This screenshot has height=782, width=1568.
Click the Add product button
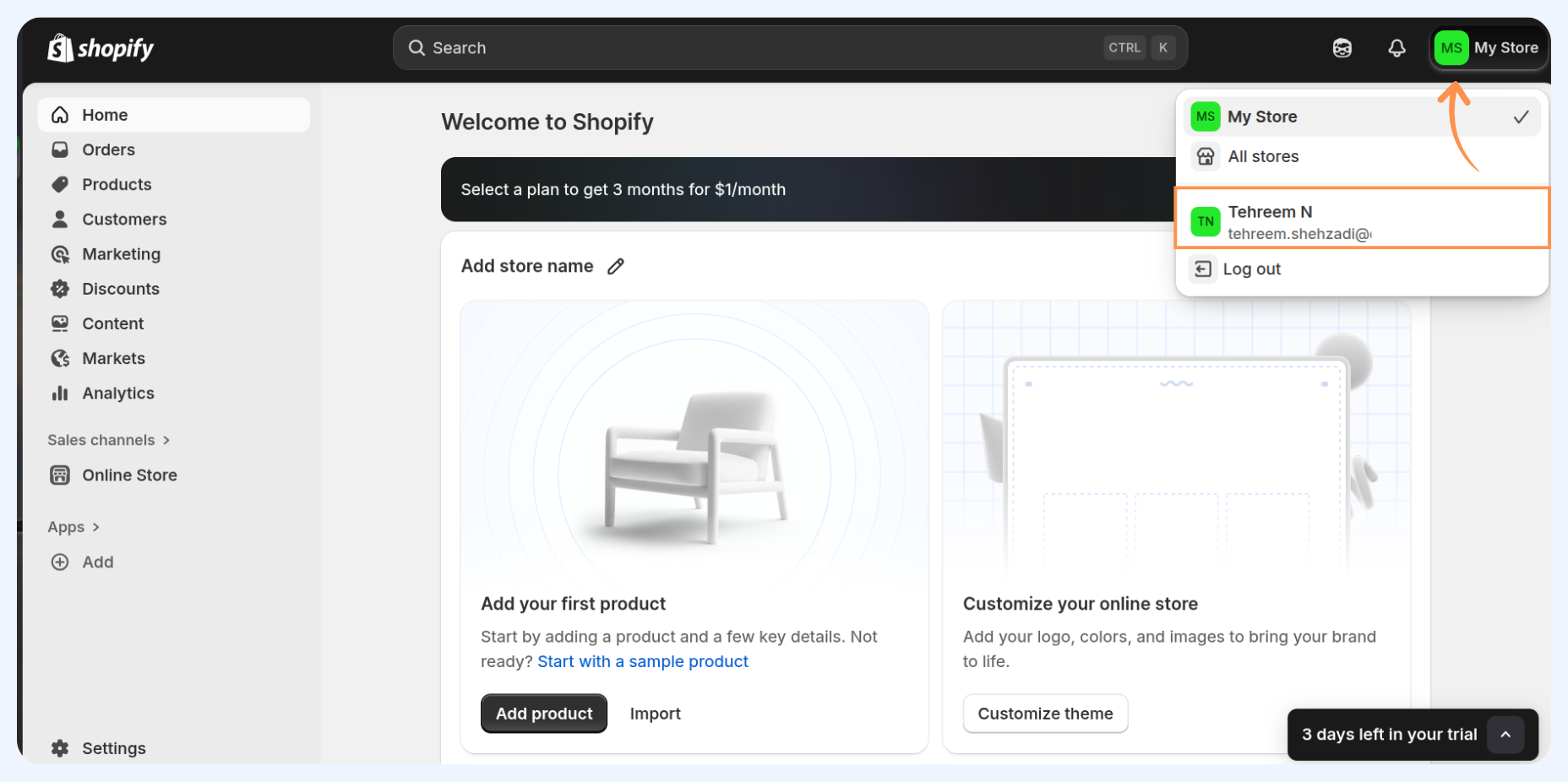click(x=544, y=714)
